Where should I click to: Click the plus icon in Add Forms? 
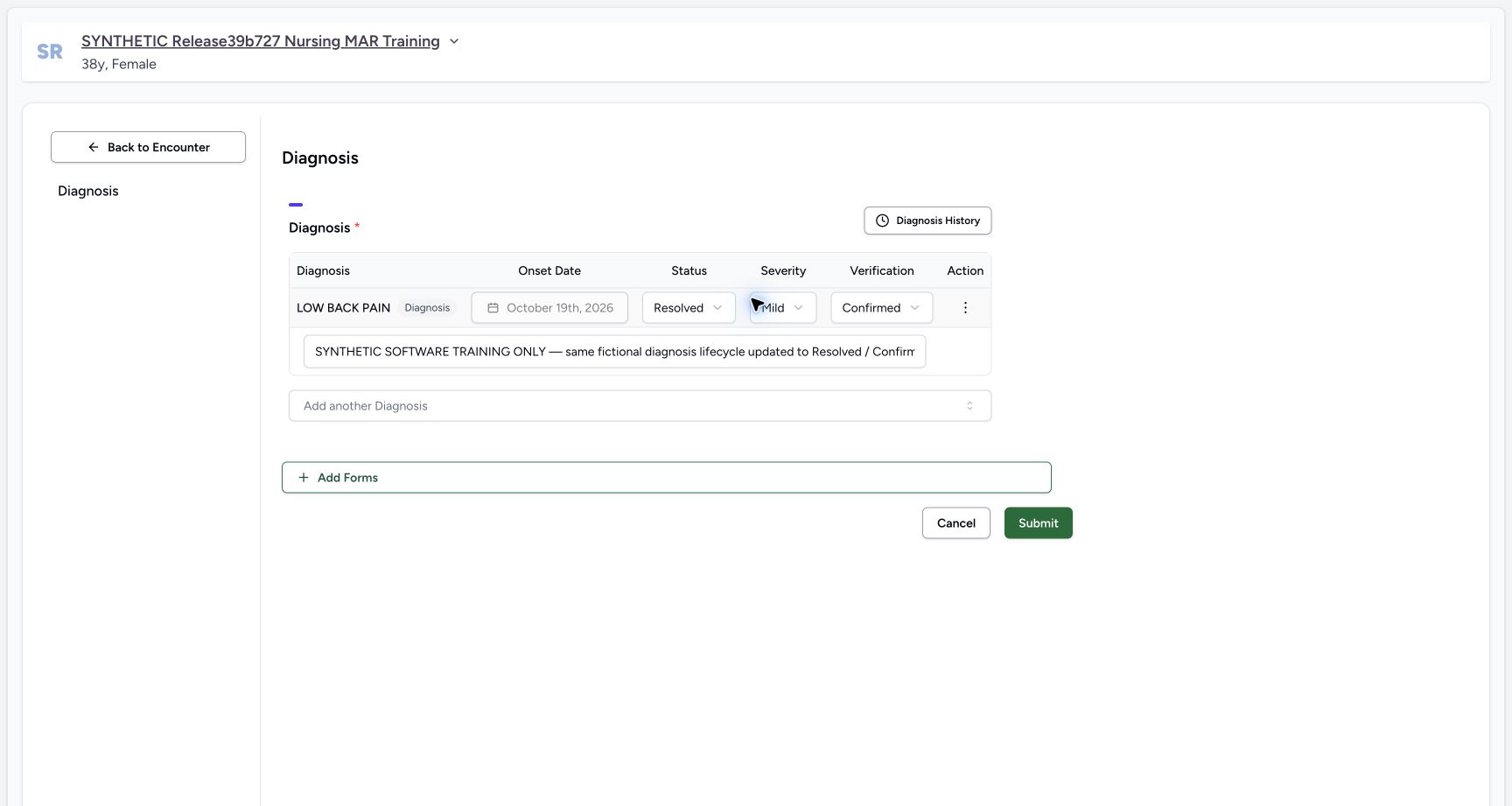click(x=304, y=478)
